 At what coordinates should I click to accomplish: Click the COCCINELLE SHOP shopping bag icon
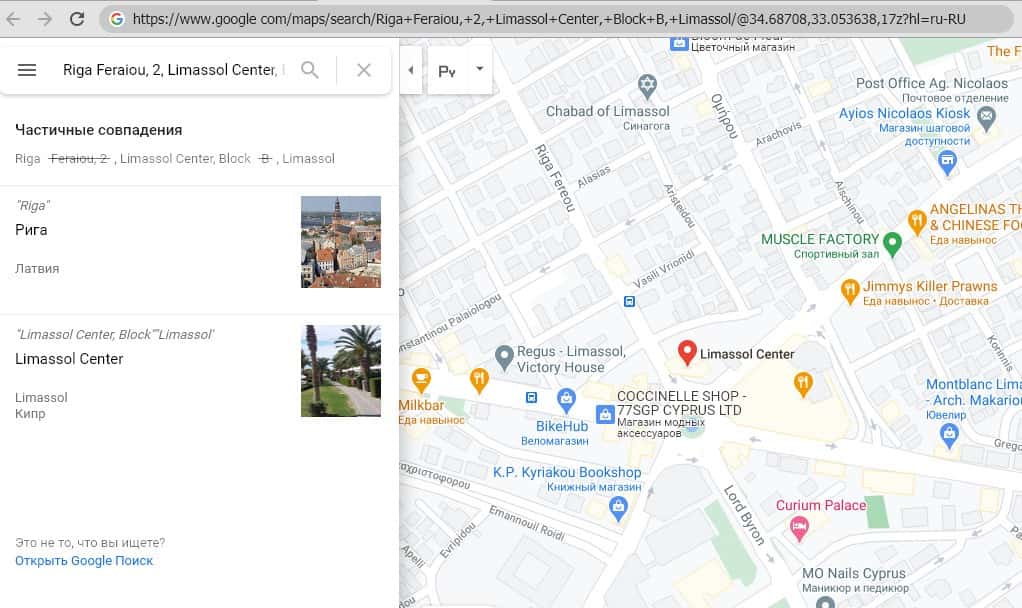coord(606,414)
